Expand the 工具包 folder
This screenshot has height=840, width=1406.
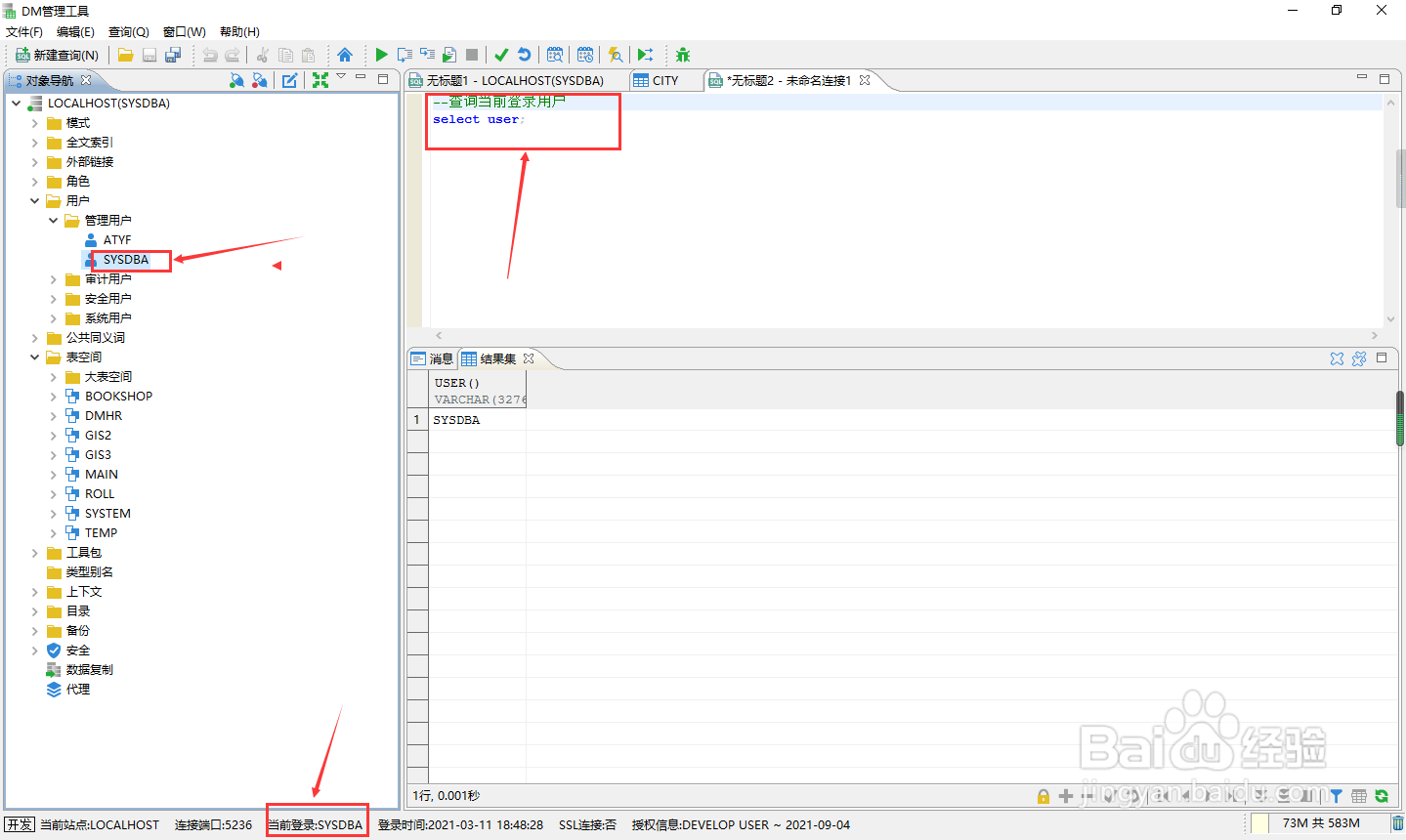tap(35, 553)
